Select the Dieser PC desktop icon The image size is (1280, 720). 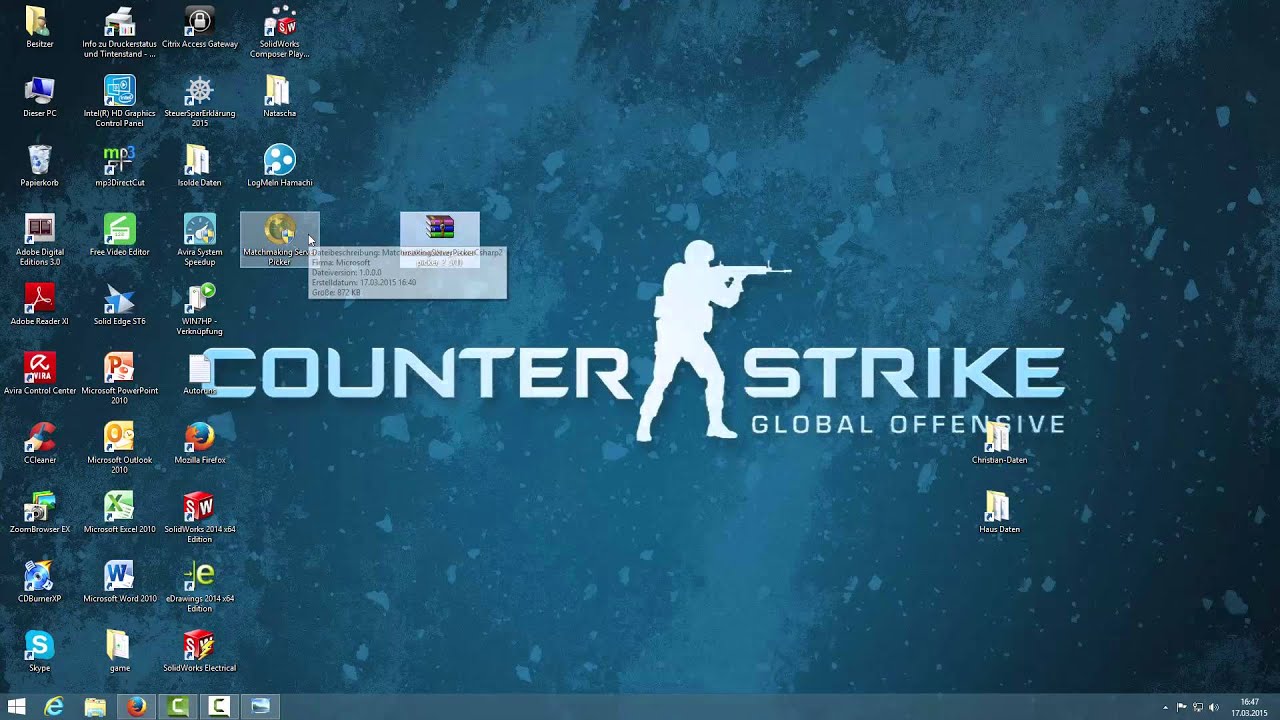pos(40,97)
